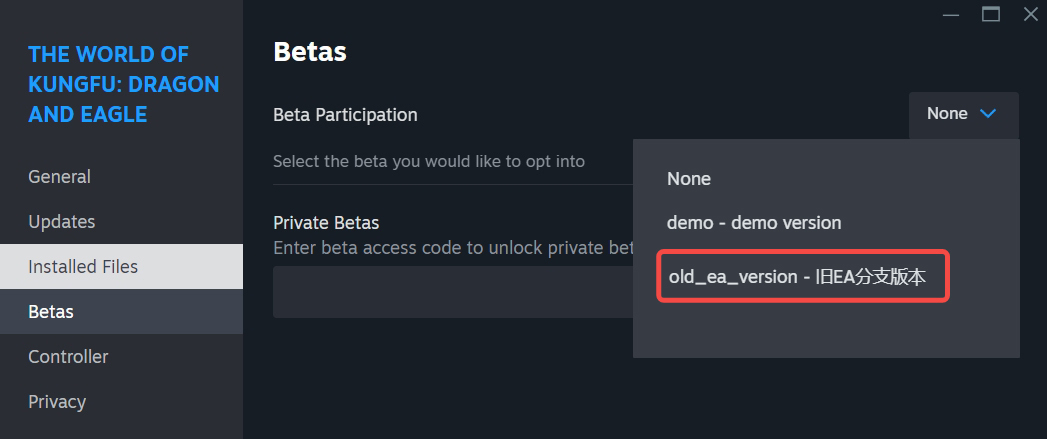Click the Beta Participation label
Image resolution: width=1047 pixels, height=439 pixels.
click(x=345, y=115)
